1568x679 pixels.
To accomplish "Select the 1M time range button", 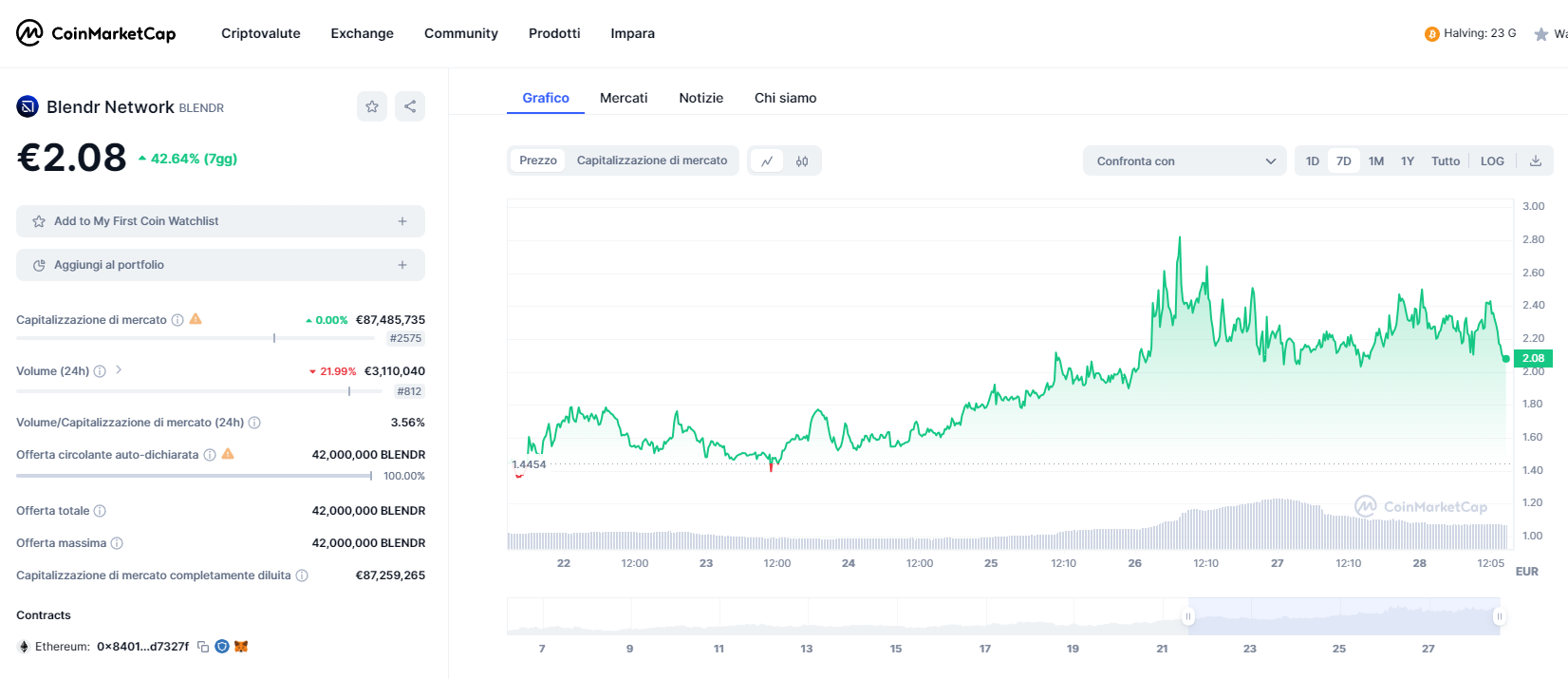I will point(1376,161).
